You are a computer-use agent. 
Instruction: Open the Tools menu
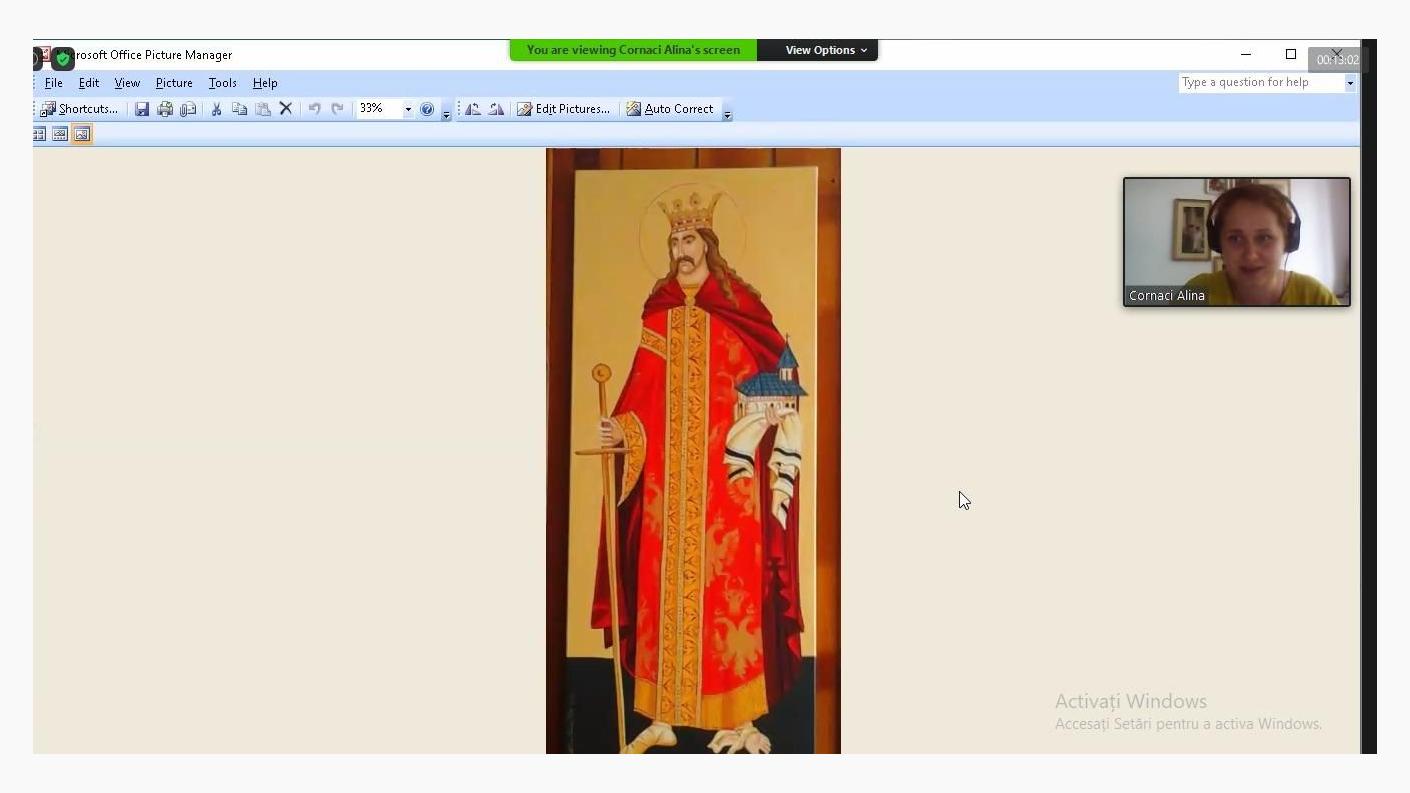click(x=222, y=83)
